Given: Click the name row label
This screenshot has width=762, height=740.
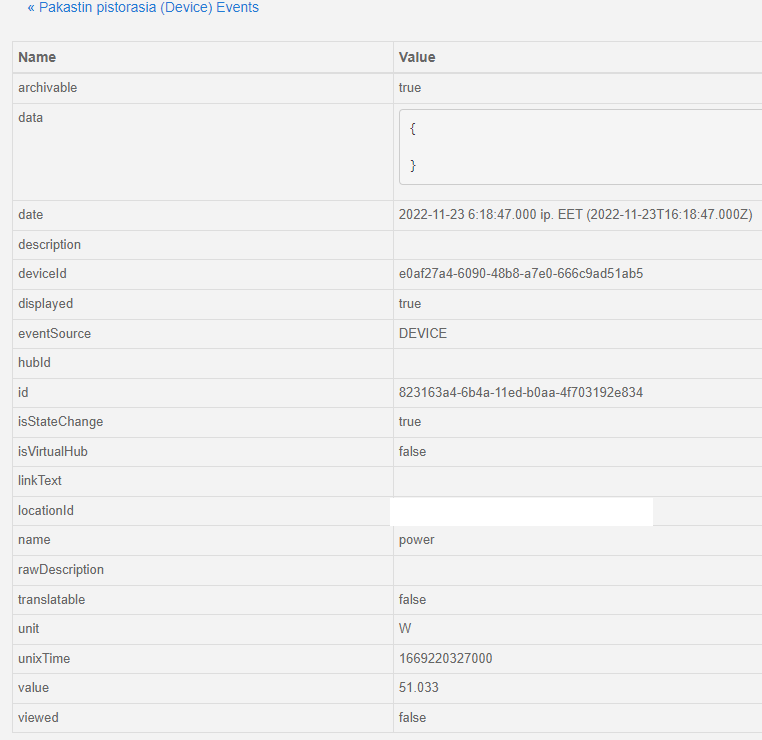Looking at the screenshot, I should click(x=35, y=540).
